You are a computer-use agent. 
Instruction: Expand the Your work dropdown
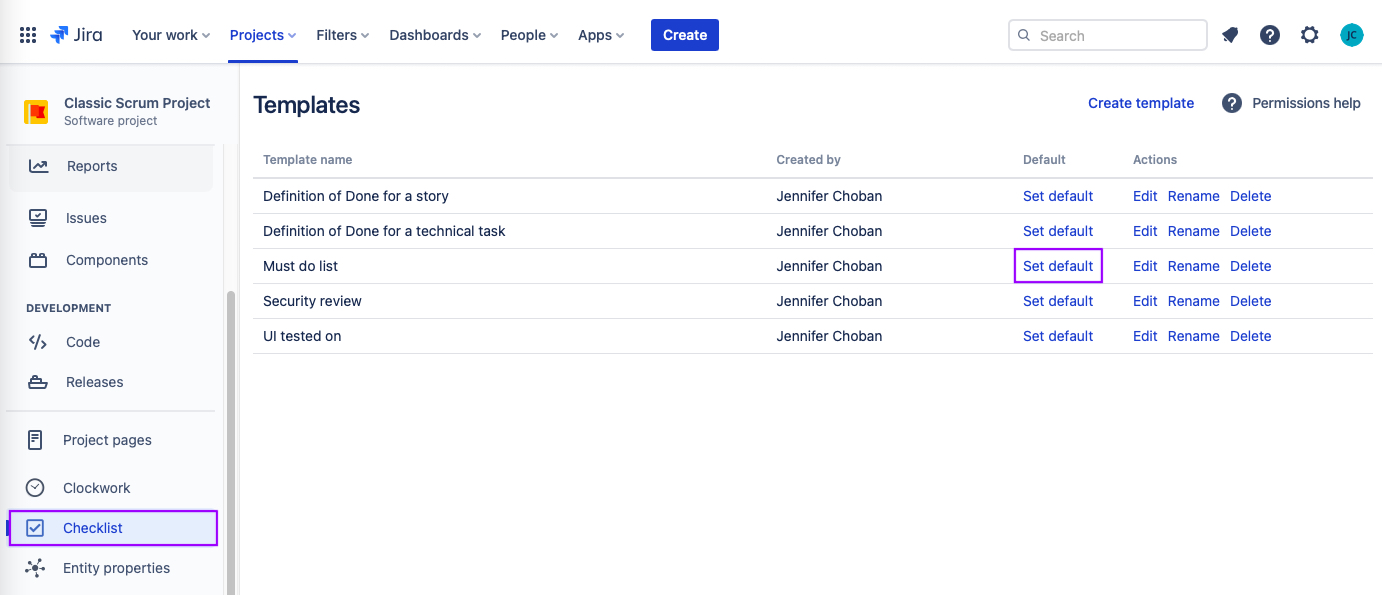pos(171,35)
